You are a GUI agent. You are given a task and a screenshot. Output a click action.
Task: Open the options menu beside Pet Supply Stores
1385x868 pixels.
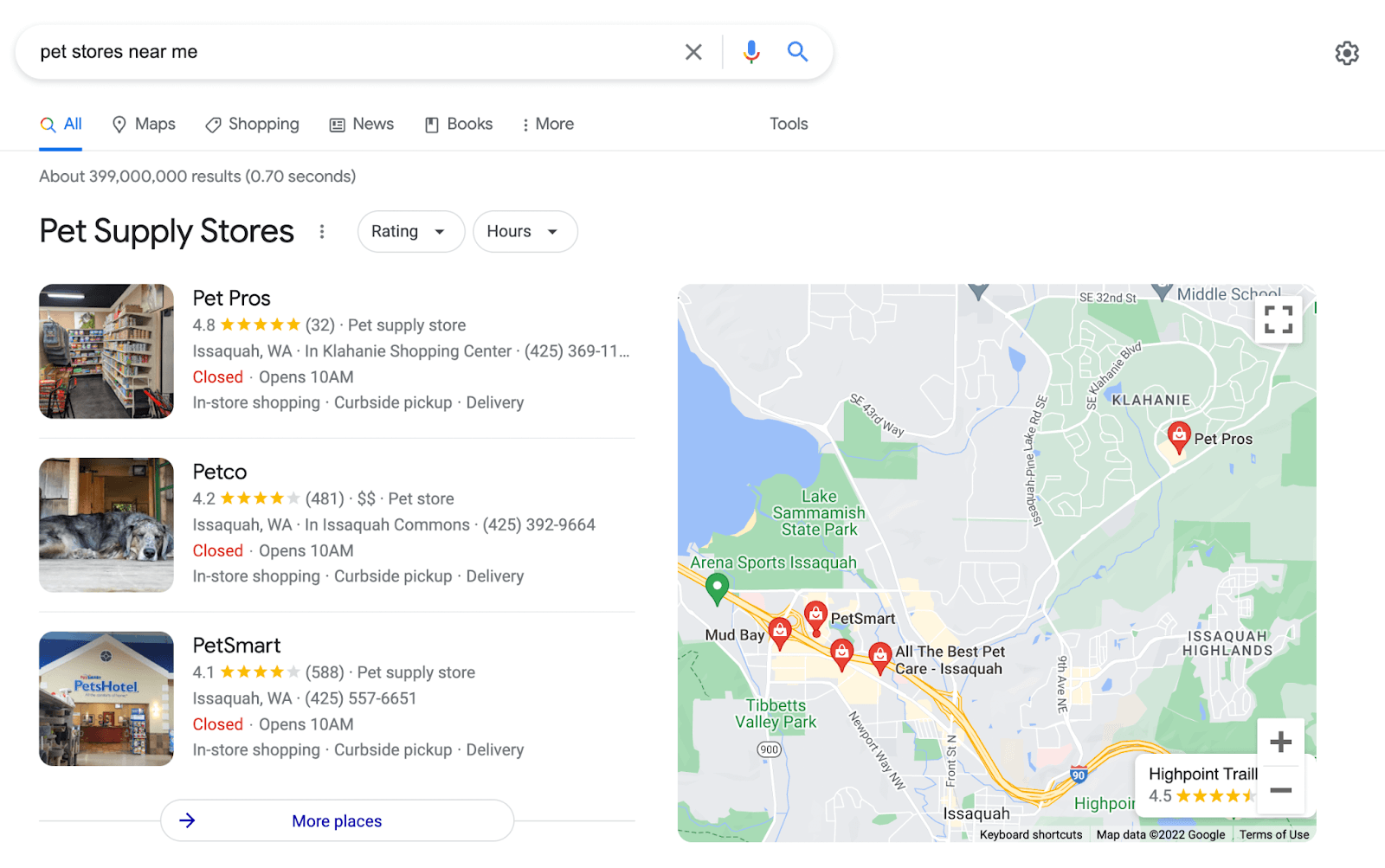[x=321, y=231]
